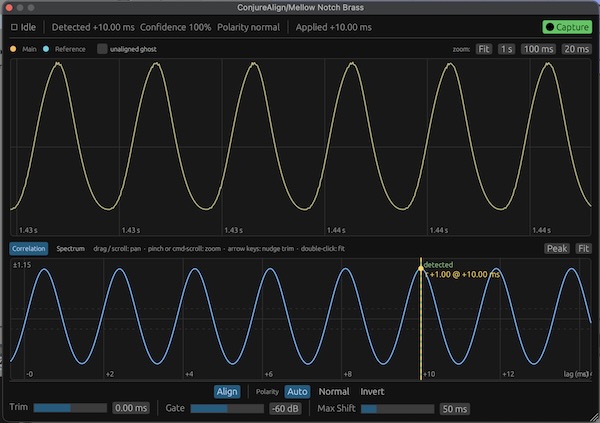
Task: Click the Trim 0.00 ms value field
Action: tap(131, 408)
